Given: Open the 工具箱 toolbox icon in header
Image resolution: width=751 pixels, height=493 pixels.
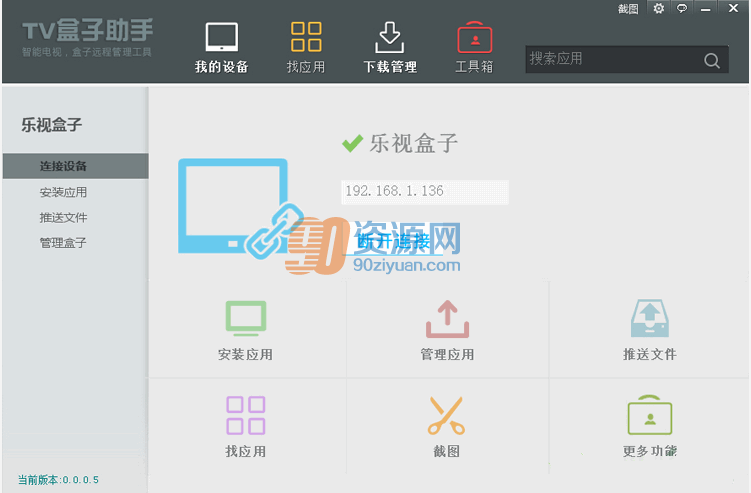Looking at the screenshot, I should pos(474,37).
